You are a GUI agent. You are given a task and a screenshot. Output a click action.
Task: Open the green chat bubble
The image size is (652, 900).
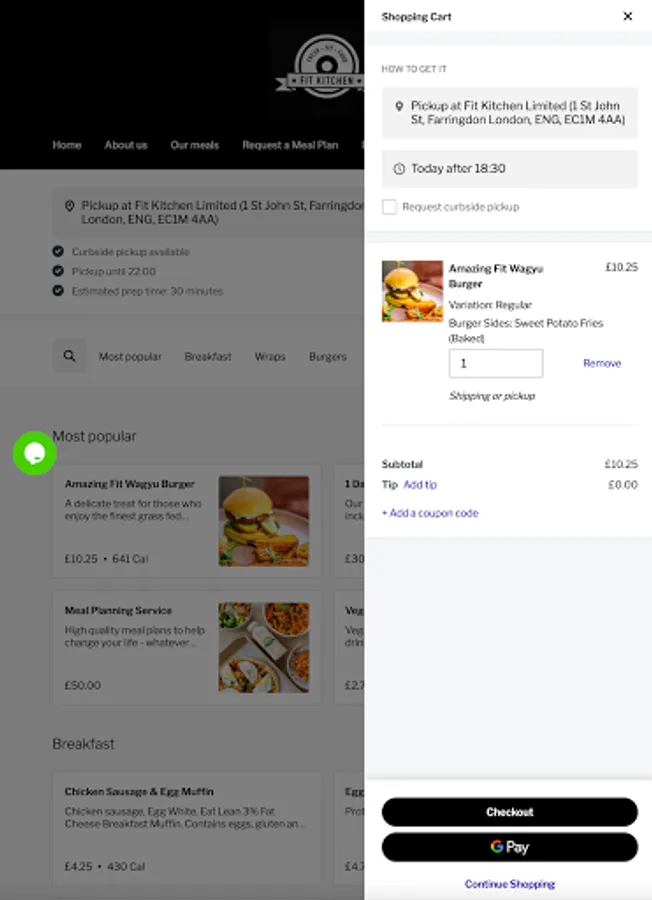[34, 453]
